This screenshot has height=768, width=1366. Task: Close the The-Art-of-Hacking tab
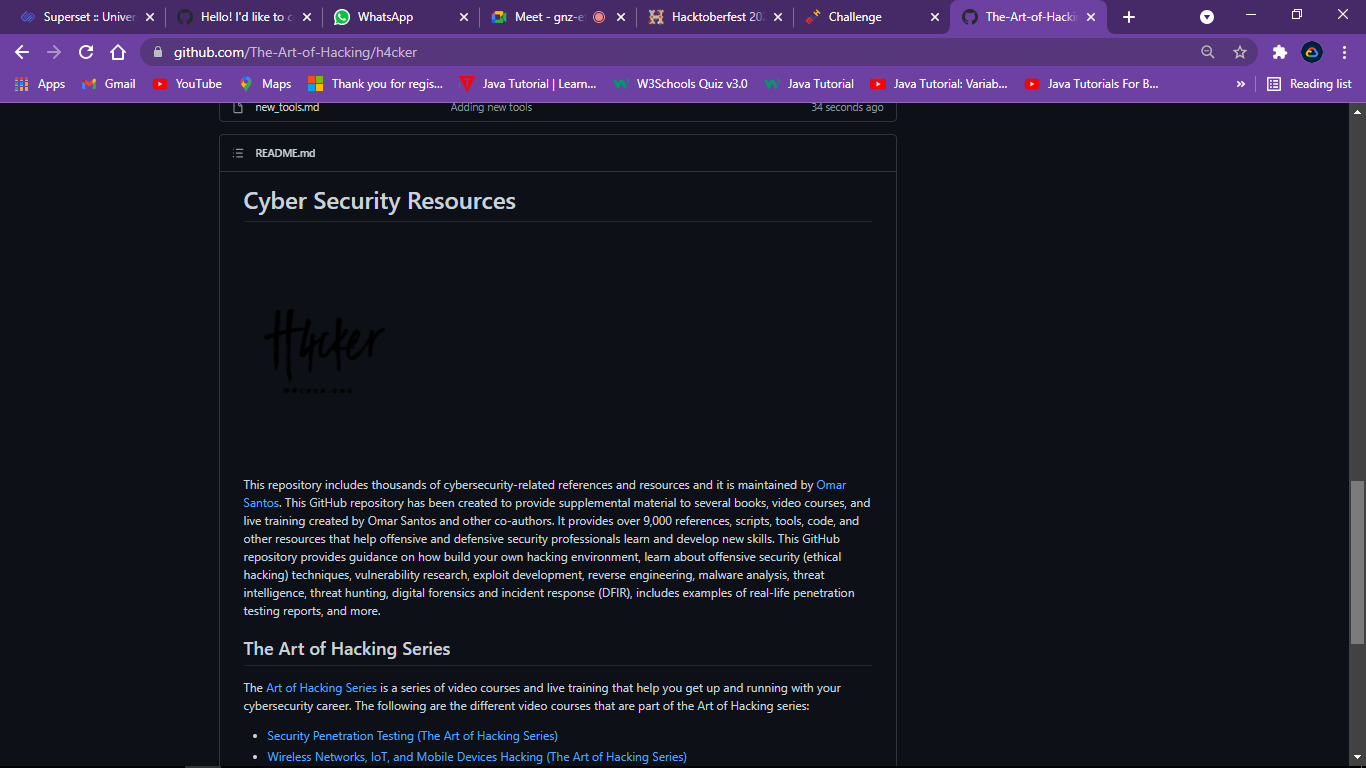click(x=1091, y=17)
